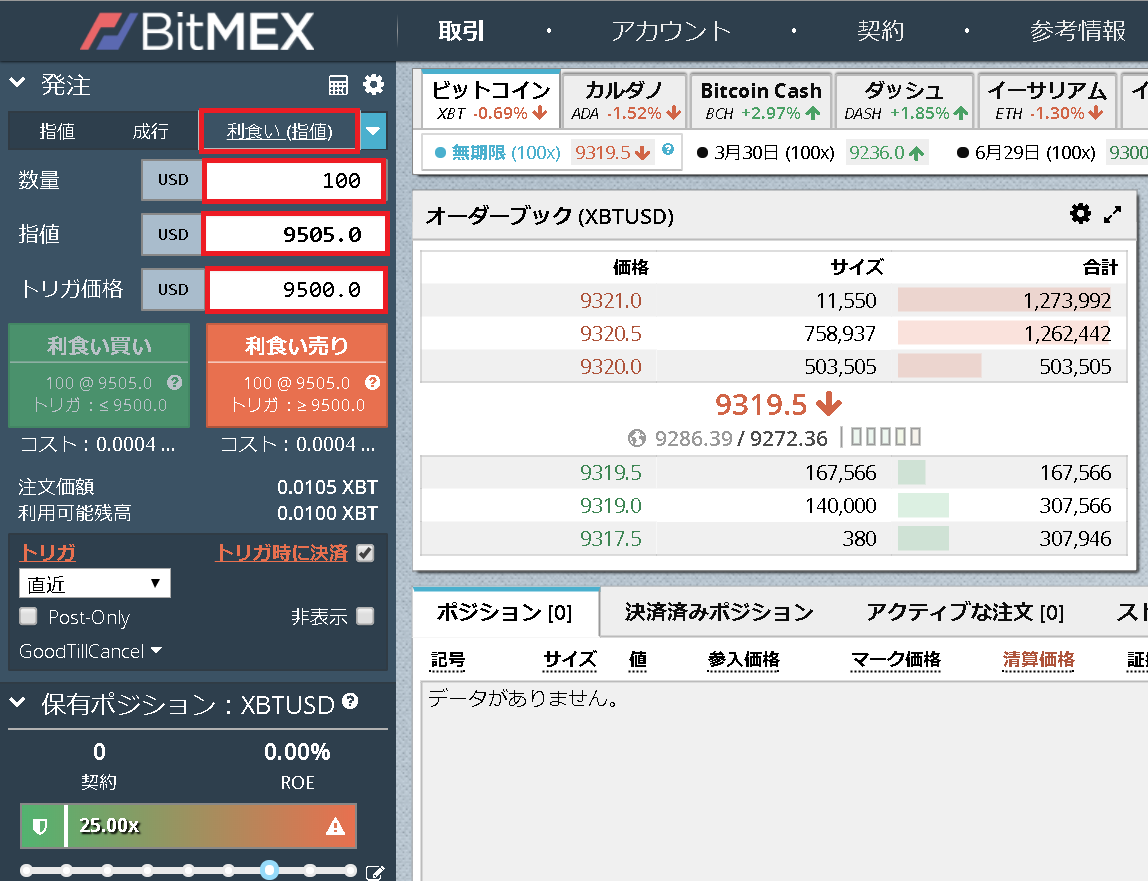
Task: Click トリガ link
Action: point(48,552)
